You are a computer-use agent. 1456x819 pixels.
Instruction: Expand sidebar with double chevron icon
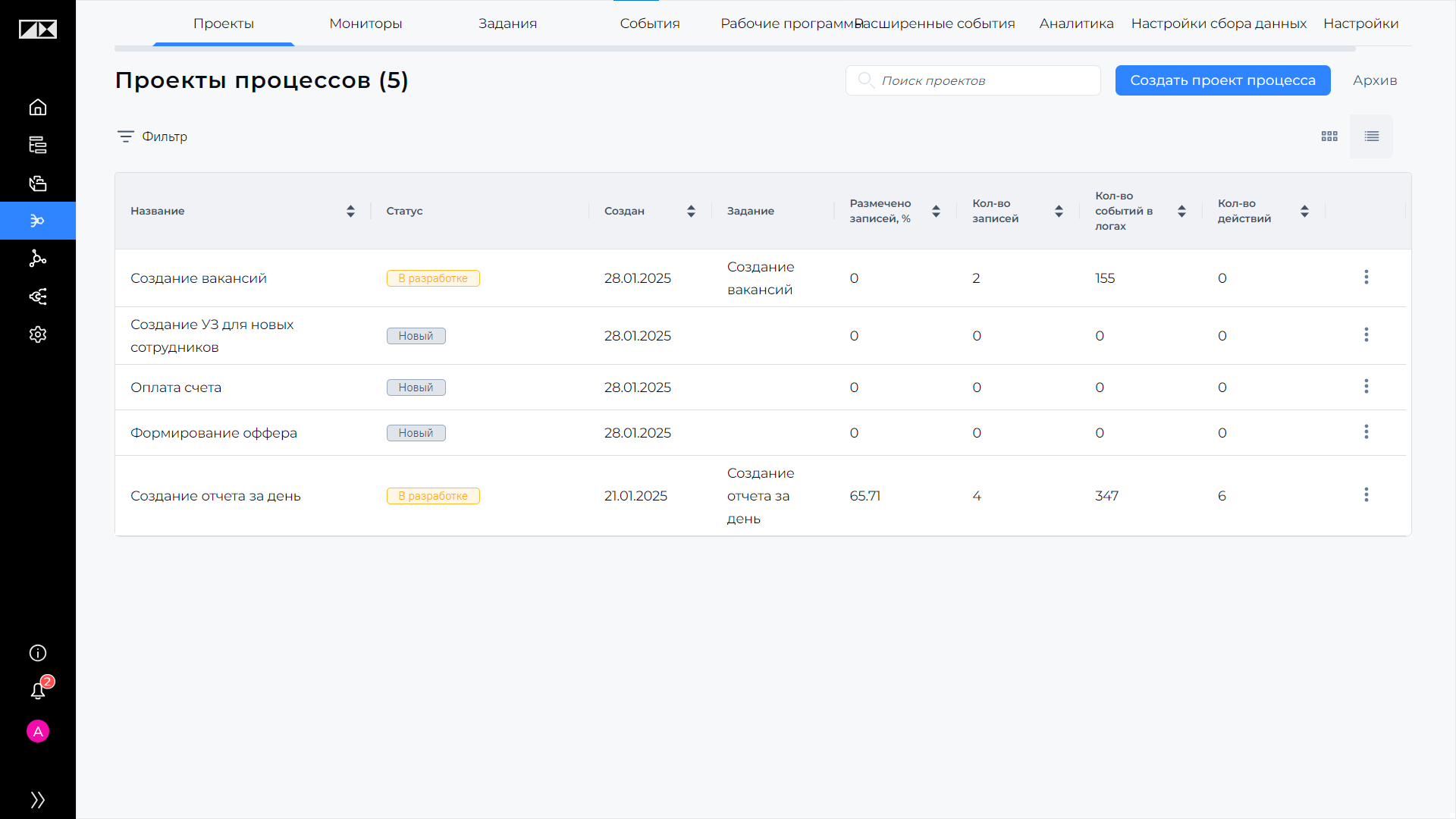[38, 799]
